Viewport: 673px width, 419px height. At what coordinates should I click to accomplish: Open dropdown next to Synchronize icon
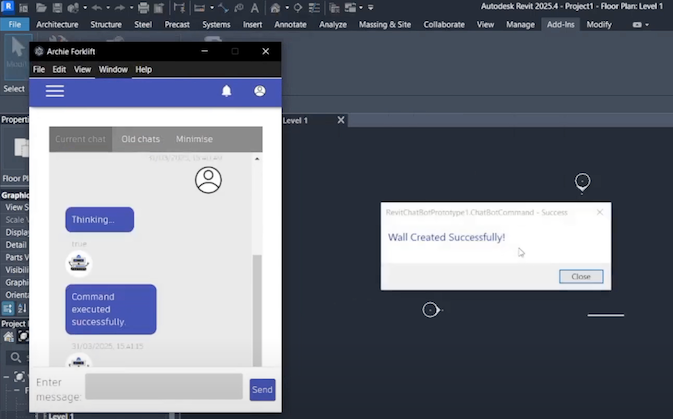pyautogui.click(x=85, y=8)
